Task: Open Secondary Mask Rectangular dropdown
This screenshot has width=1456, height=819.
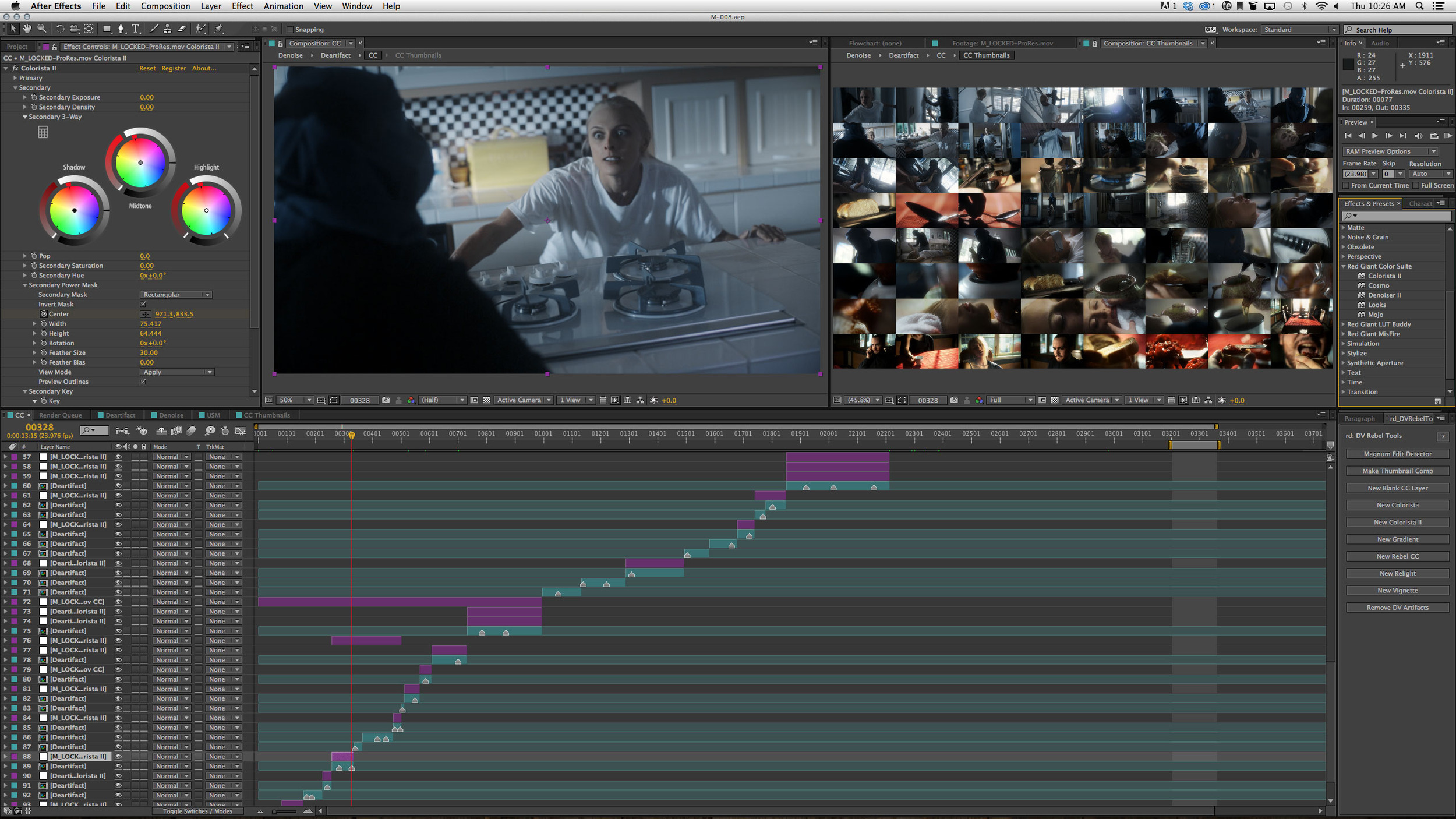Action: (176, 295)
